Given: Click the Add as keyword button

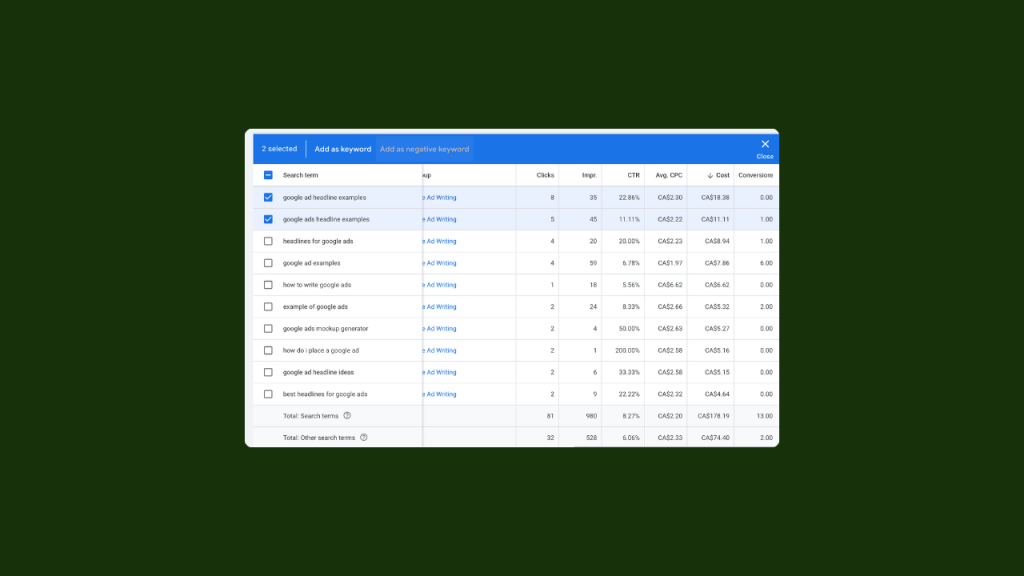Looking at the screenshot, I should [x=341, y=148].
